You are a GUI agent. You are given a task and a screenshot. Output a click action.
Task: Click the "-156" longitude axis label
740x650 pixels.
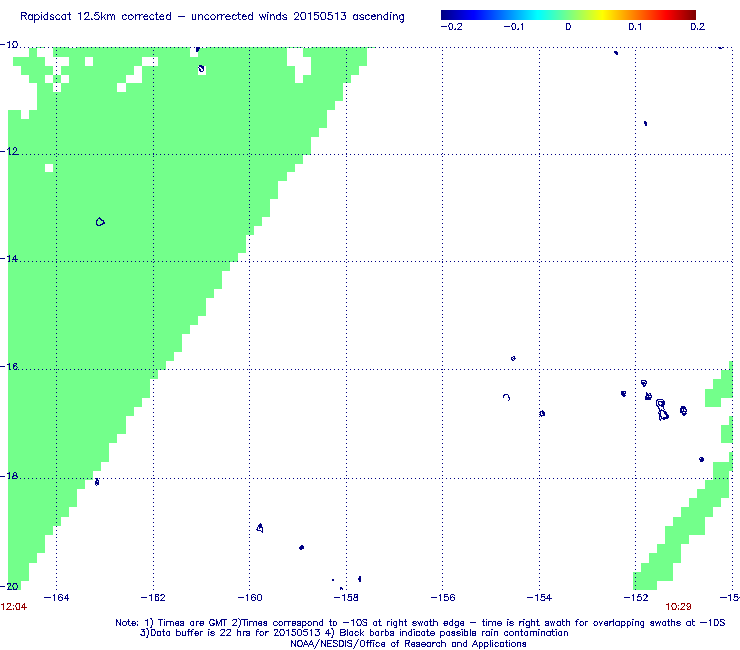443,598
